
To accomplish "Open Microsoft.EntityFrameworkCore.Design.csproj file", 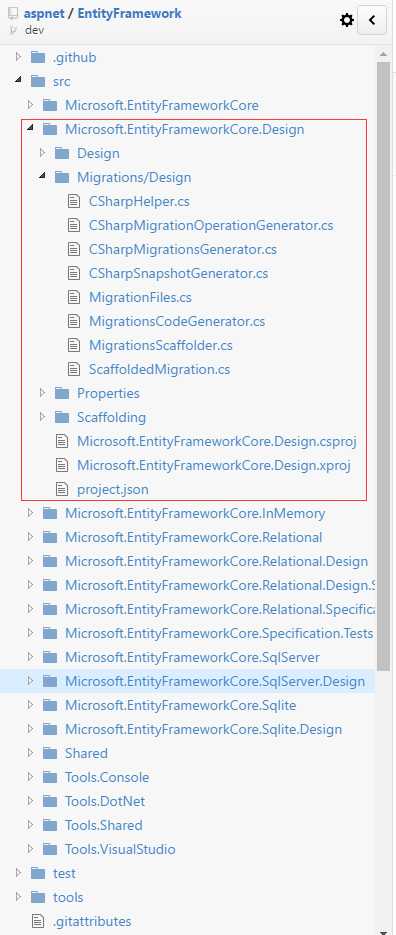I will [217, 441].
